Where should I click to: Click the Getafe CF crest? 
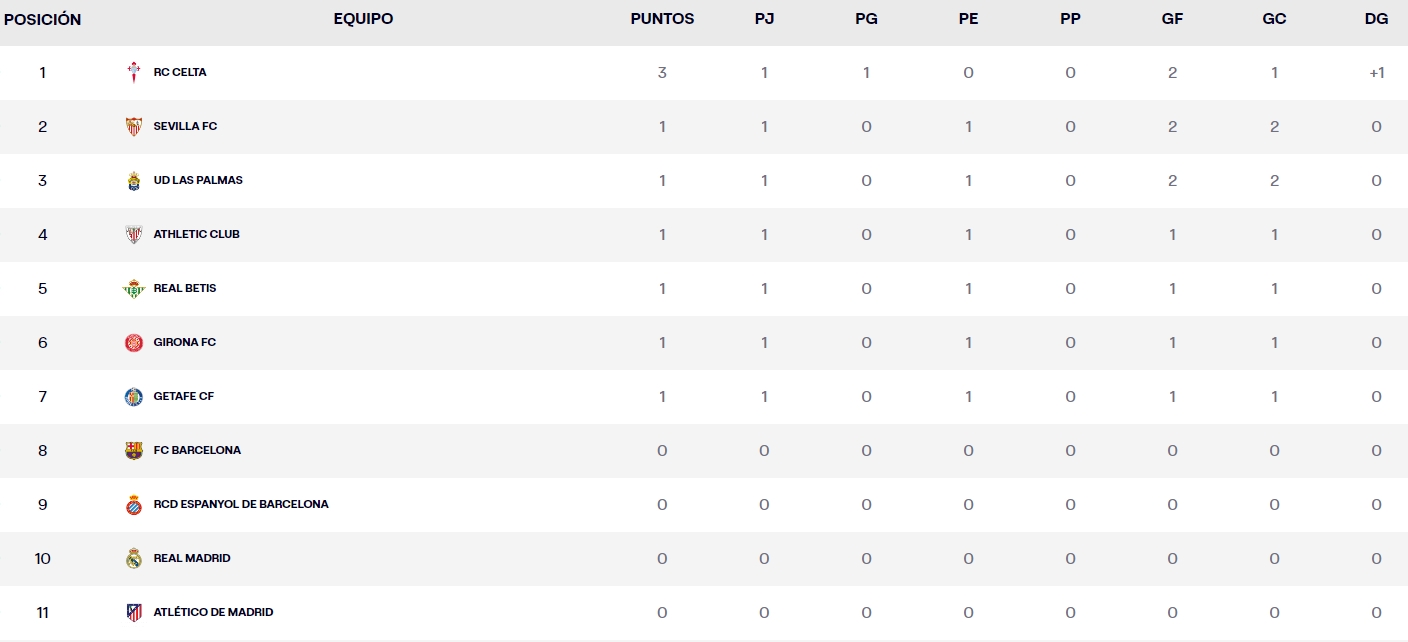pyautogui.click(x=134, y=397)
